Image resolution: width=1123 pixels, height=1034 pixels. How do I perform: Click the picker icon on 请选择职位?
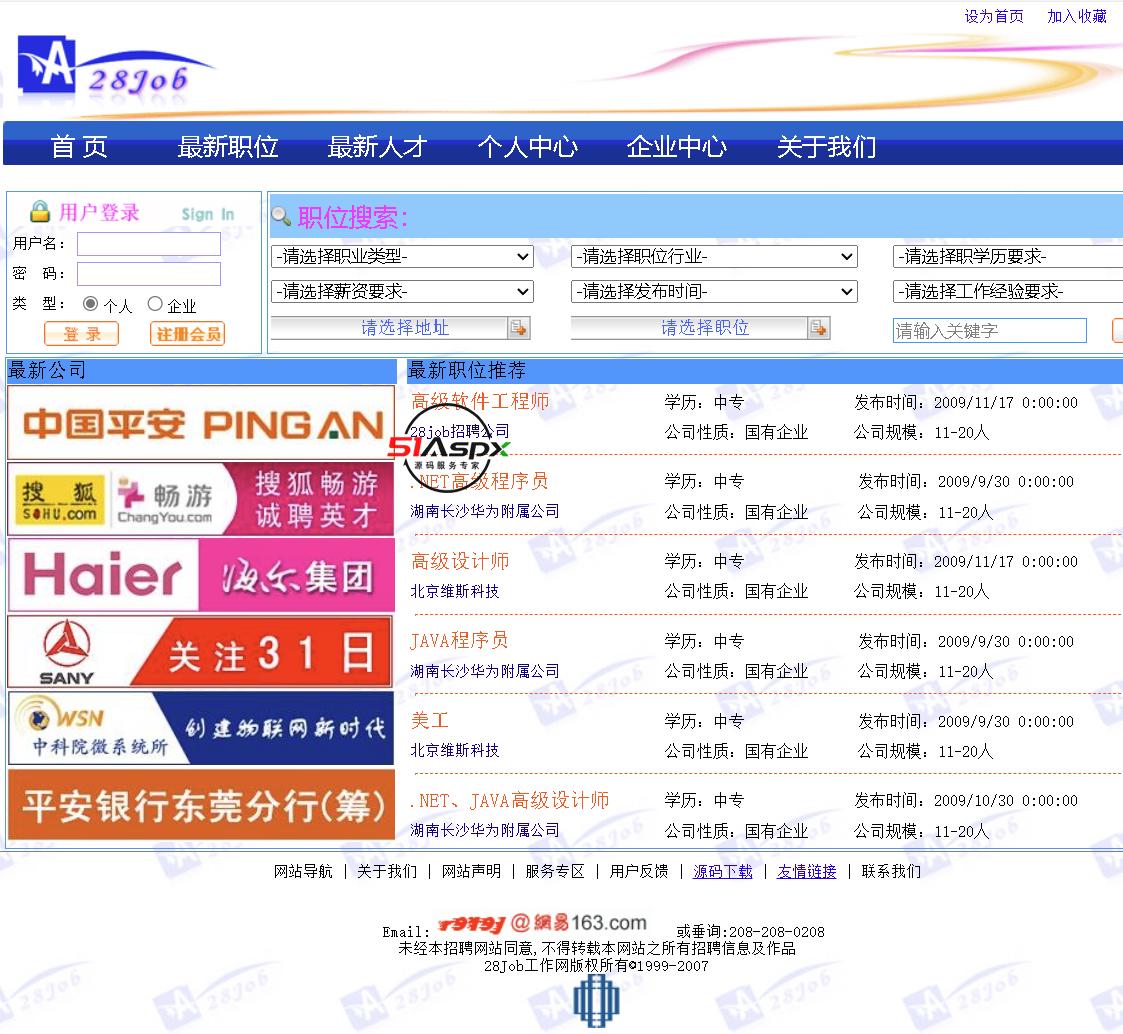[819, 328]
